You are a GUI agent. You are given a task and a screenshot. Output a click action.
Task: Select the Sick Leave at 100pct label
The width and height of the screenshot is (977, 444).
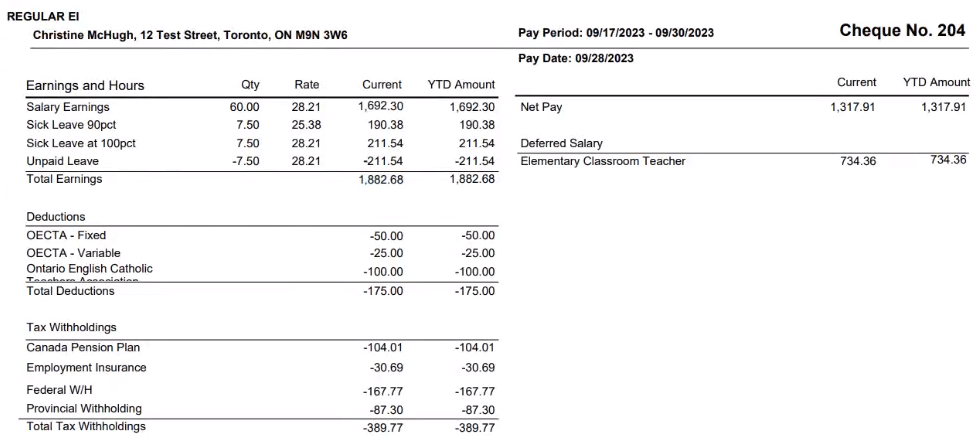tap(80, 143)
